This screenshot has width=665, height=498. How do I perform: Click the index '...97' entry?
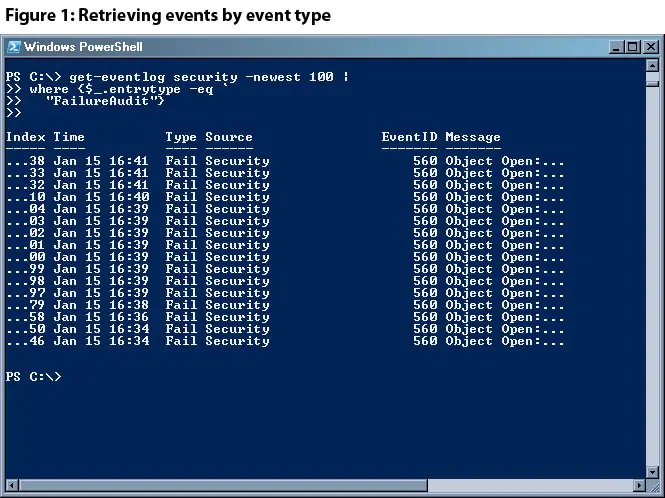pos(25,293)
